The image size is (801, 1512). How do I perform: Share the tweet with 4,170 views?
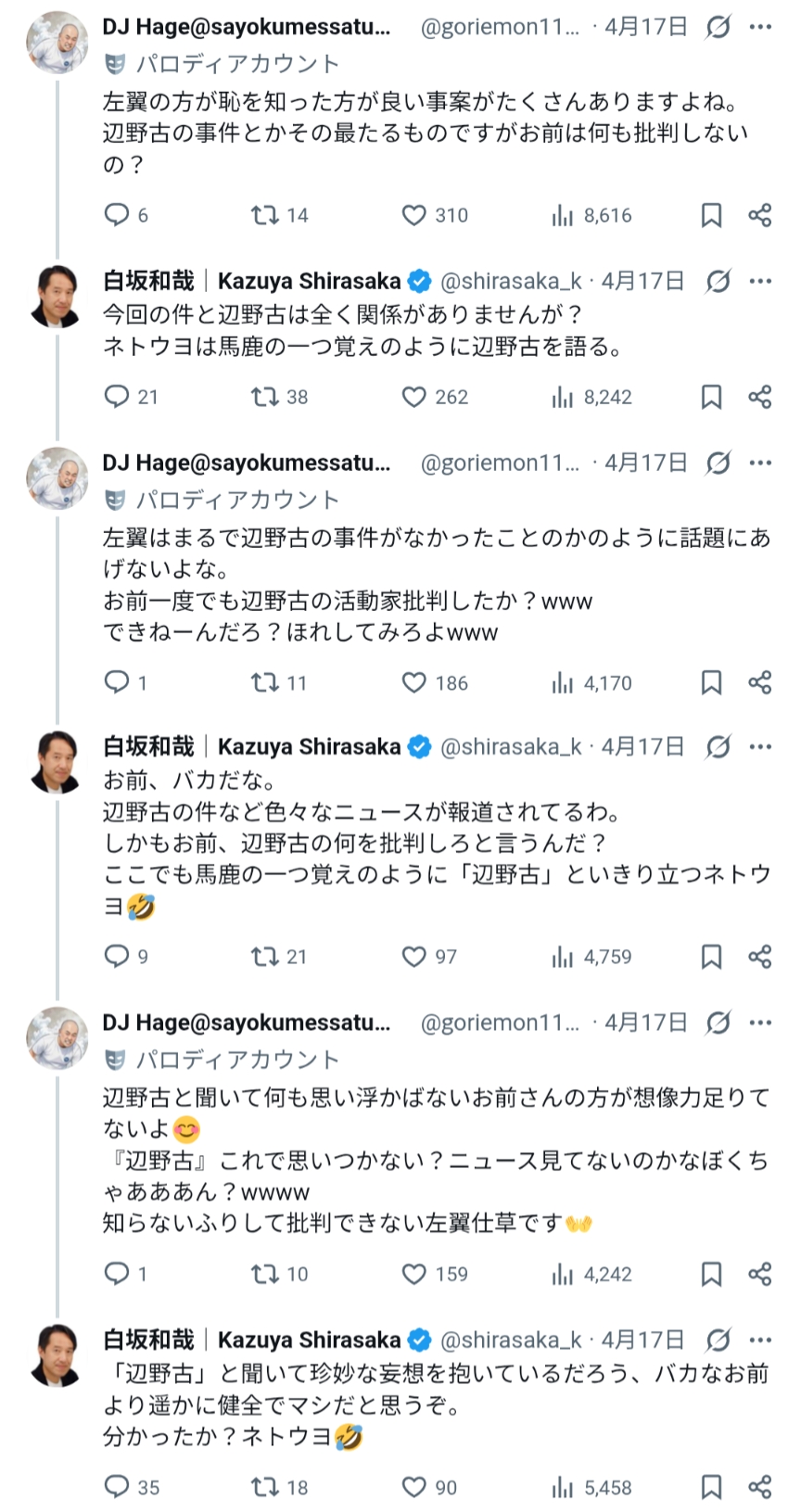click(x=760, y=683)
